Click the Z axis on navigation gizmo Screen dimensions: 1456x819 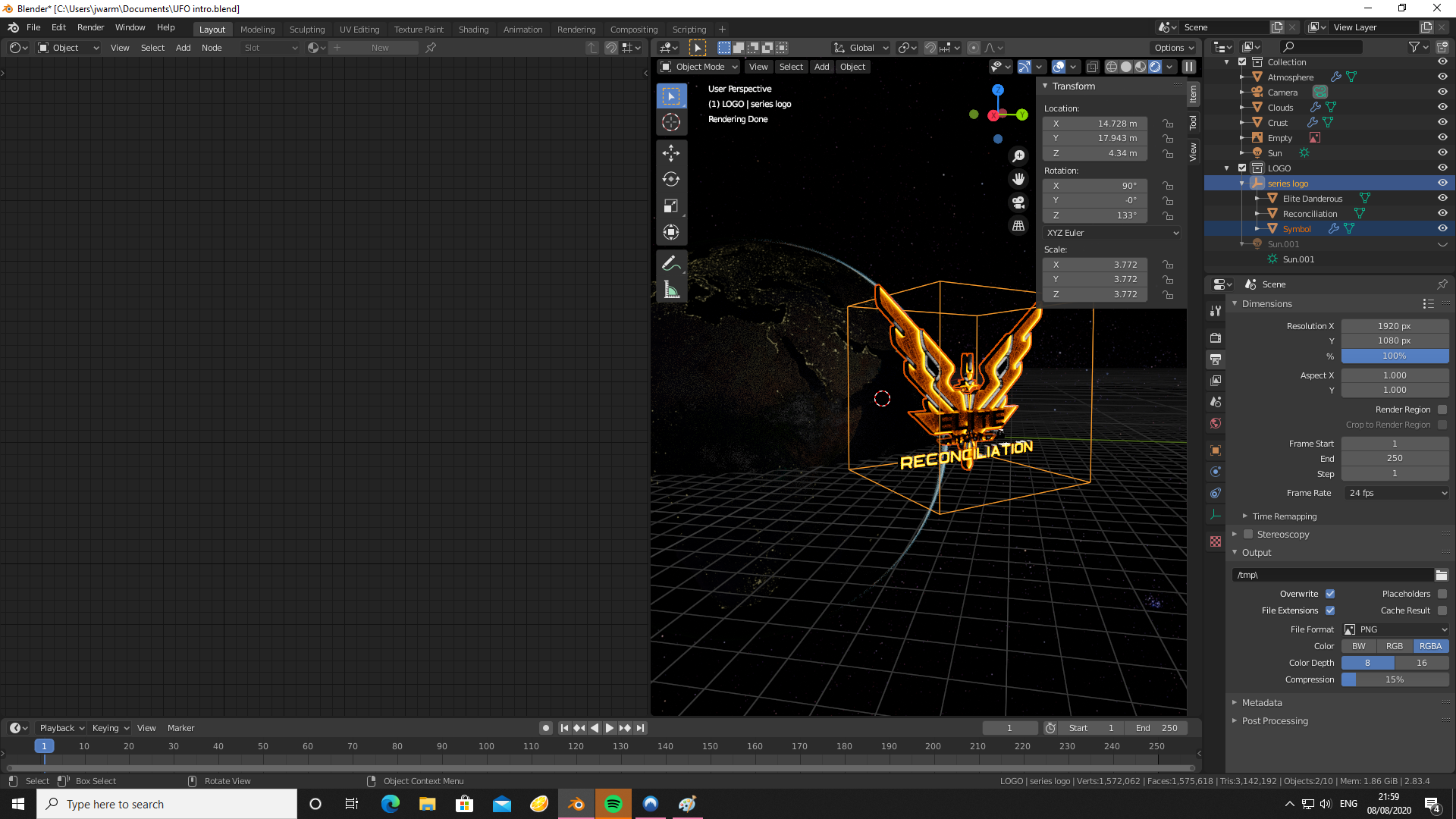[x=998, y=90]
